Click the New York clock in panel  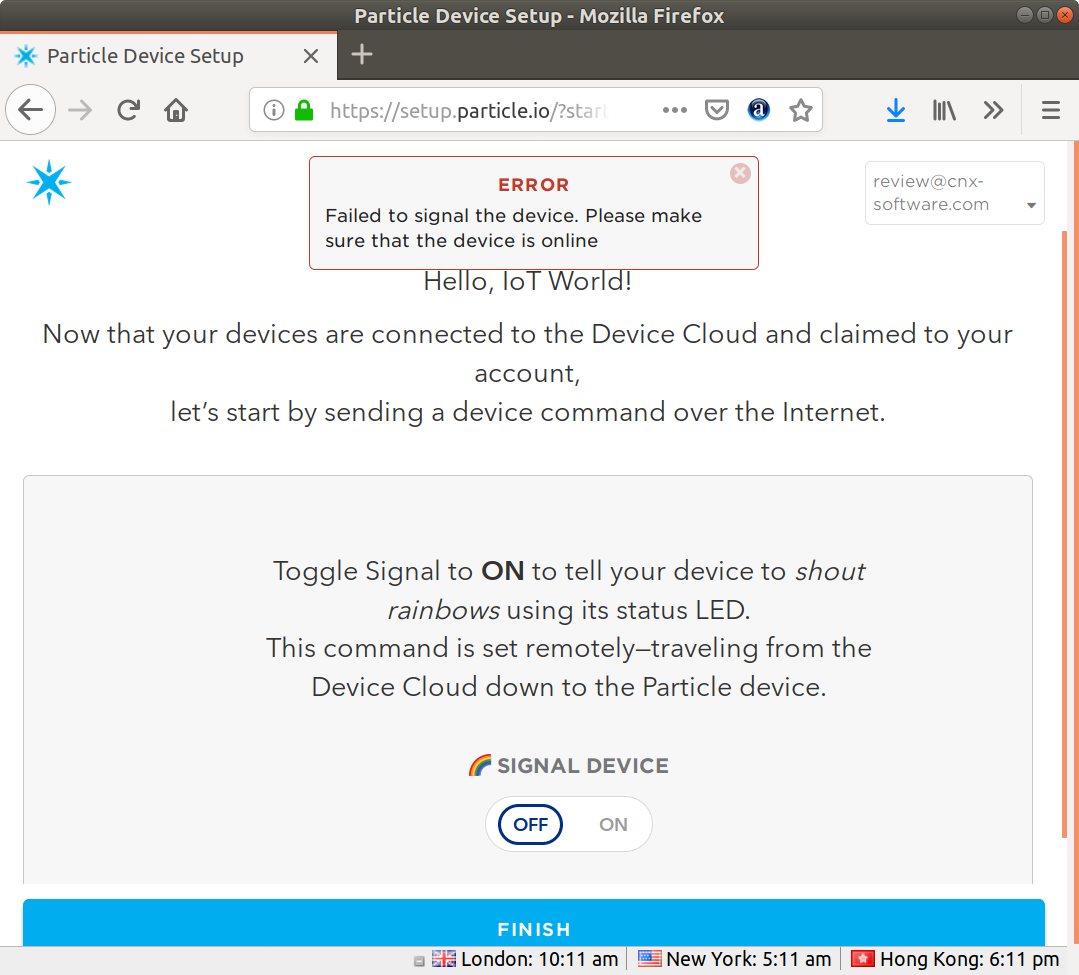click(749, 959)
